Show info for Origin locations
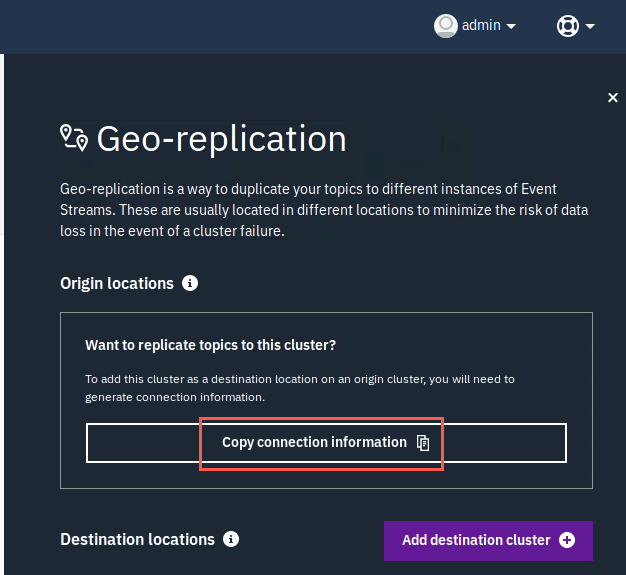626x575 pixels. click(x=190, y=283)
